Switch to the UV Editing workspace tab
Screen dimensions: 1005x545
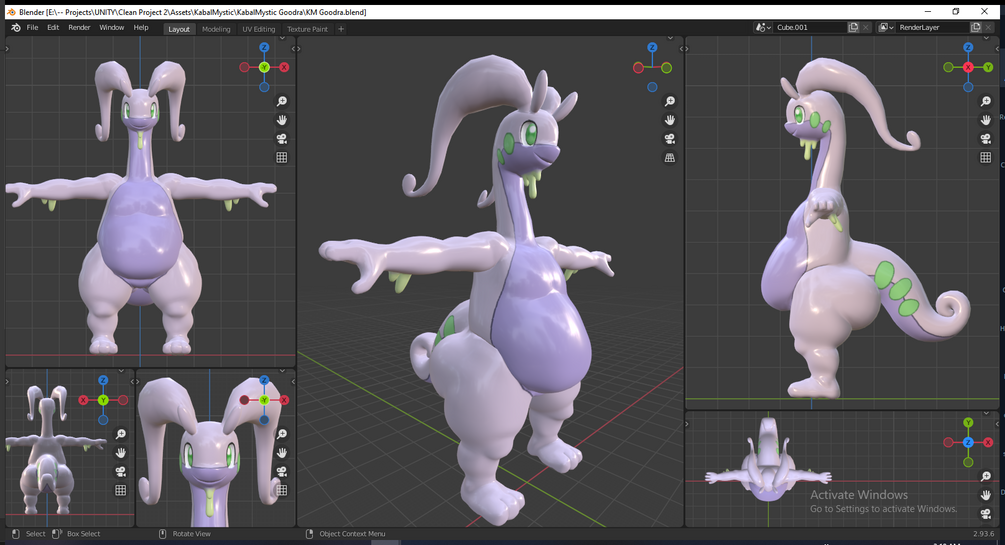[258, 29]
